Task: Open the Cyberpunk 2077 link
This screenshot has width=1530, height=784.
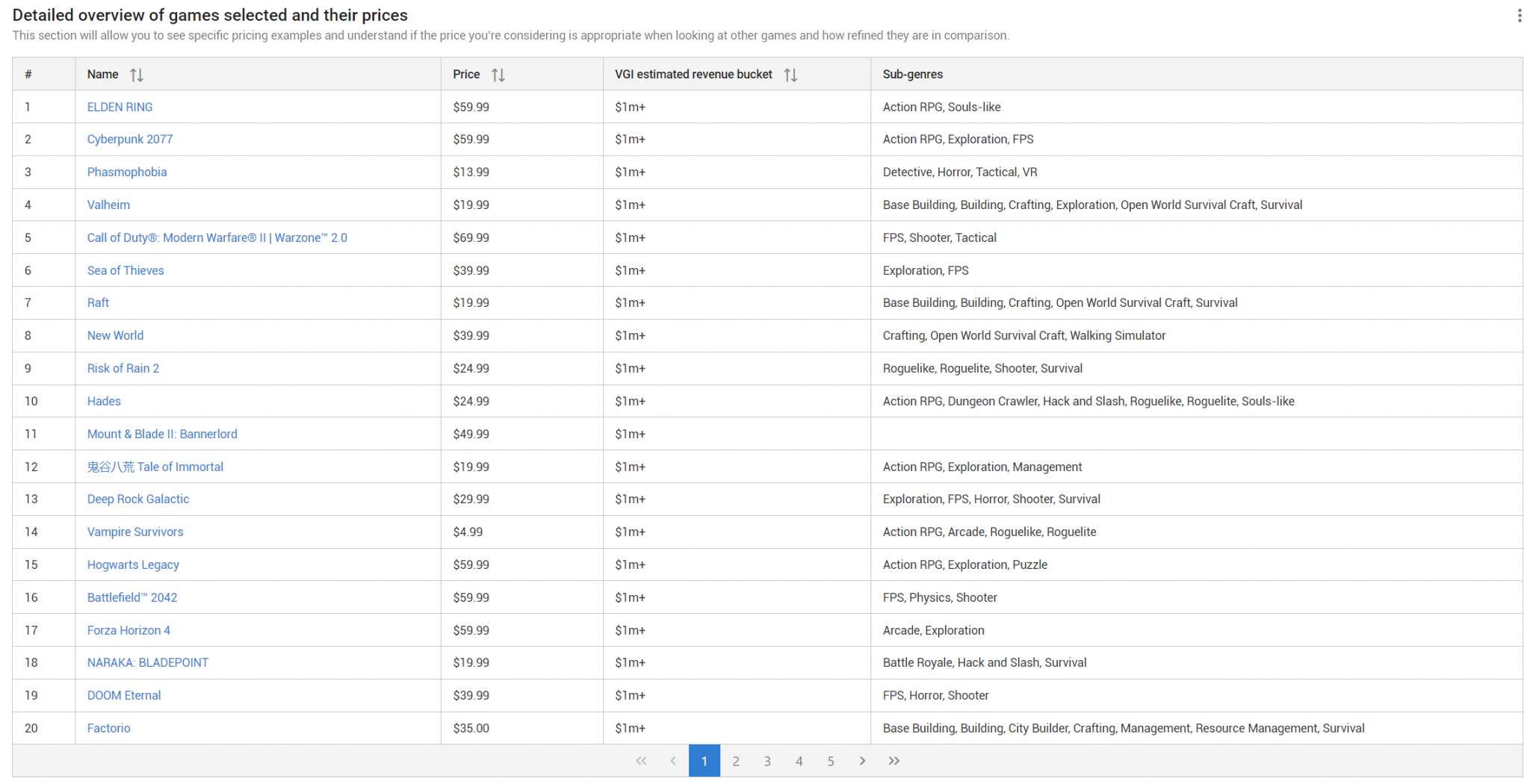Action: 130,140
